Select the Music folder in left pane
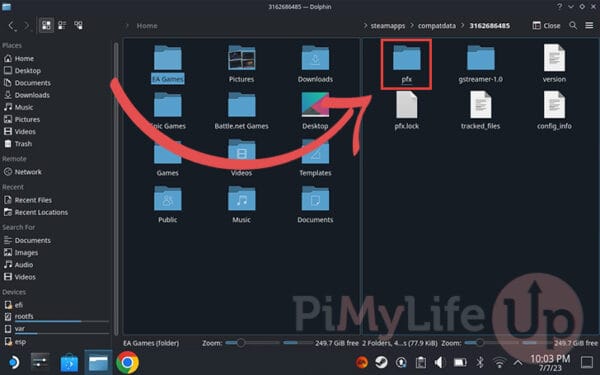 (241, 205)
